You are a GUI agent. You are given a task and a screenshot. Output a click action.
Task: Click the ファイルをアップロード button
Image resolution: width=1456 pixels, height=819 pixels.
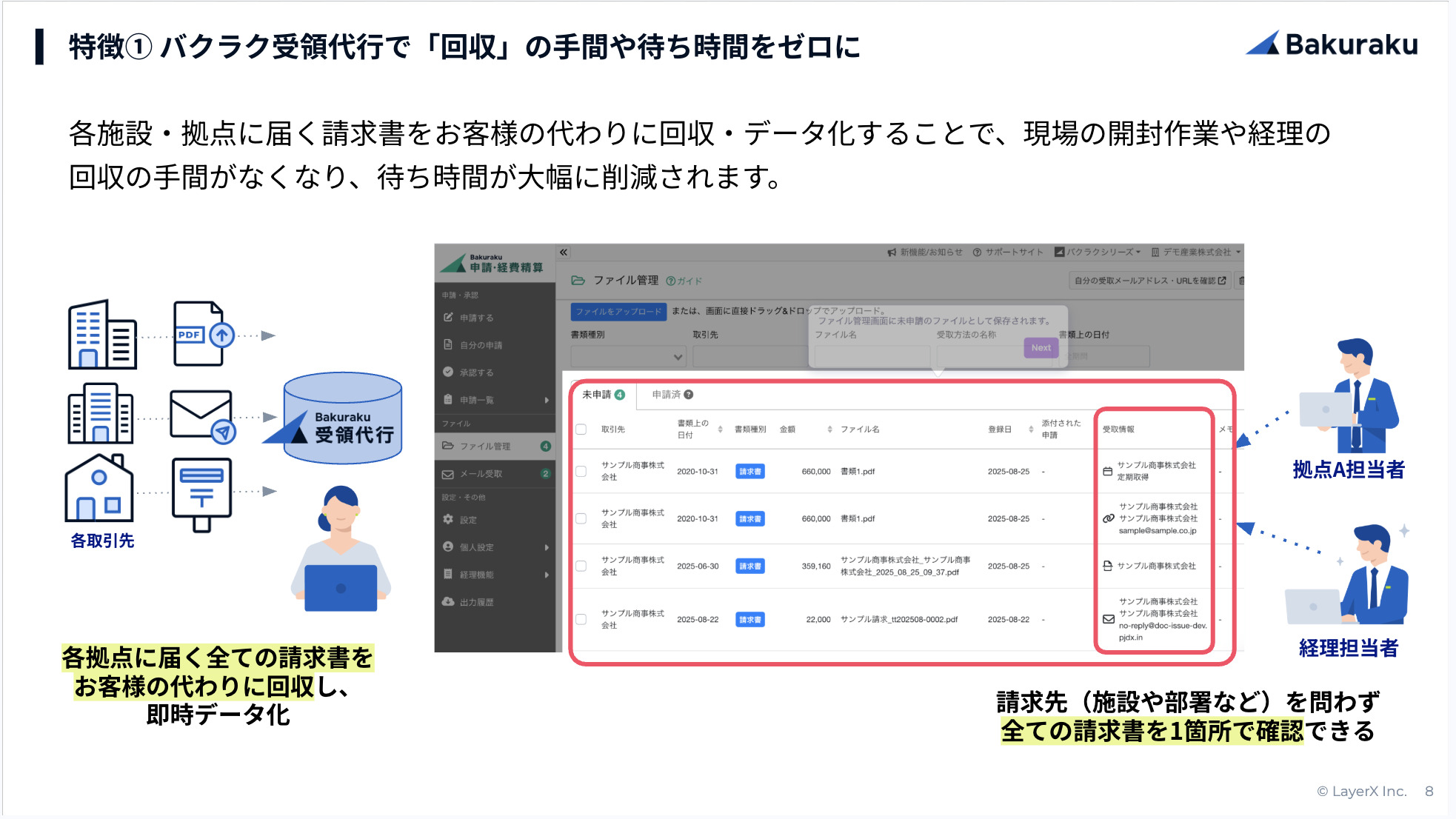tap(618, 312)
